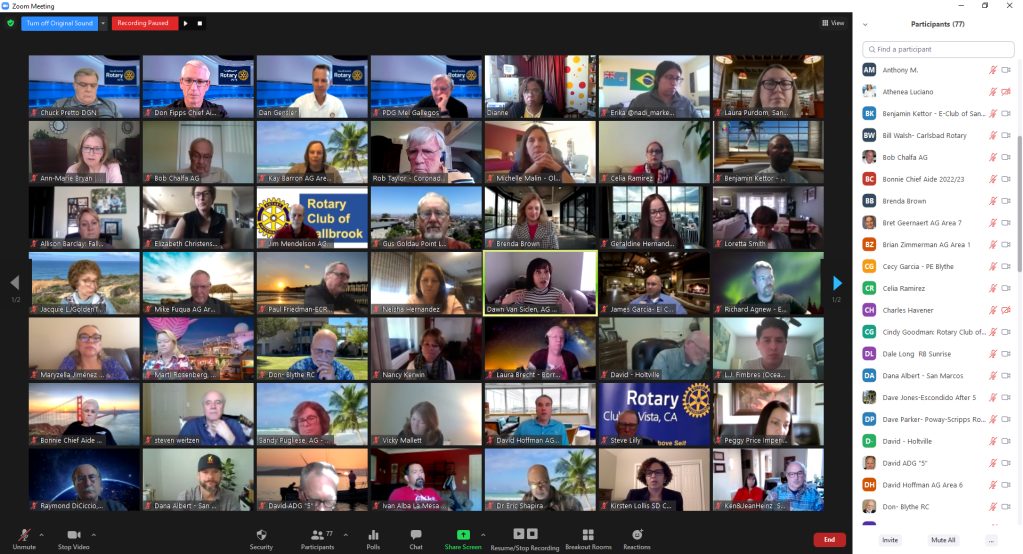
Task: Open the Chat panel
Action: (415, 539)
